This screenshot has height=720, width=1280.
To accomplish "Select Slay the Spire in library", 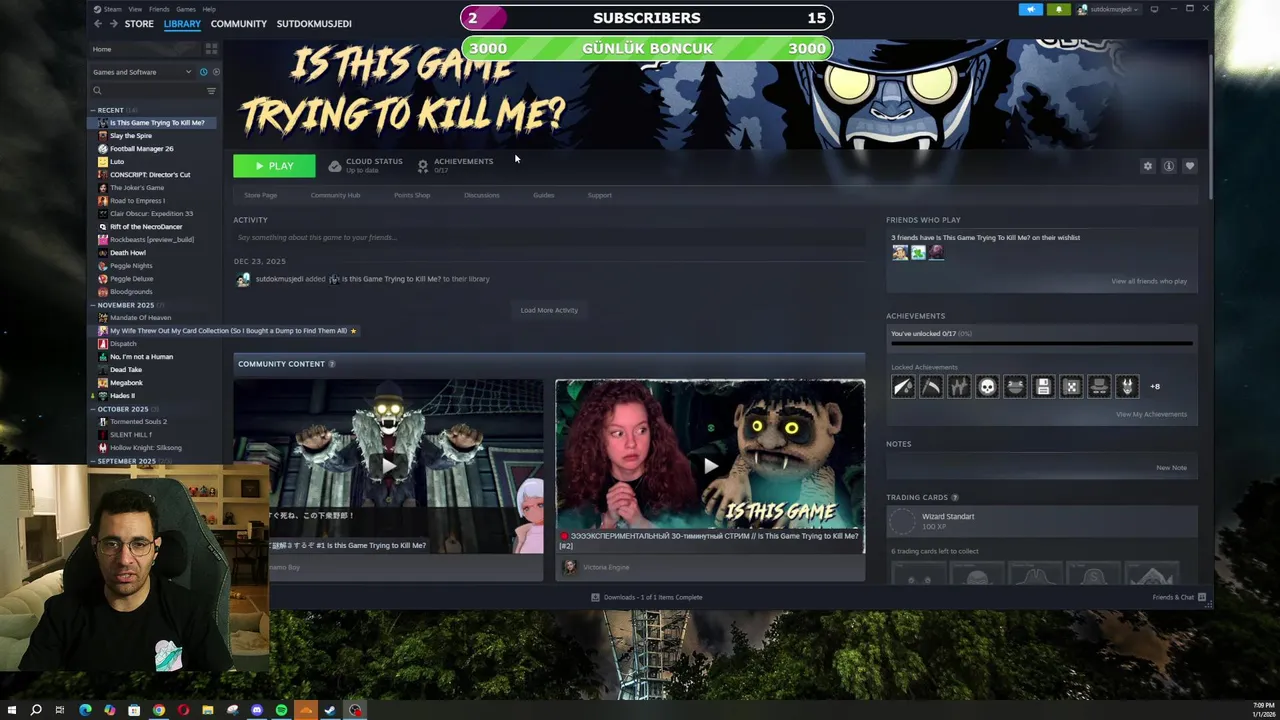I will [131, 136].
